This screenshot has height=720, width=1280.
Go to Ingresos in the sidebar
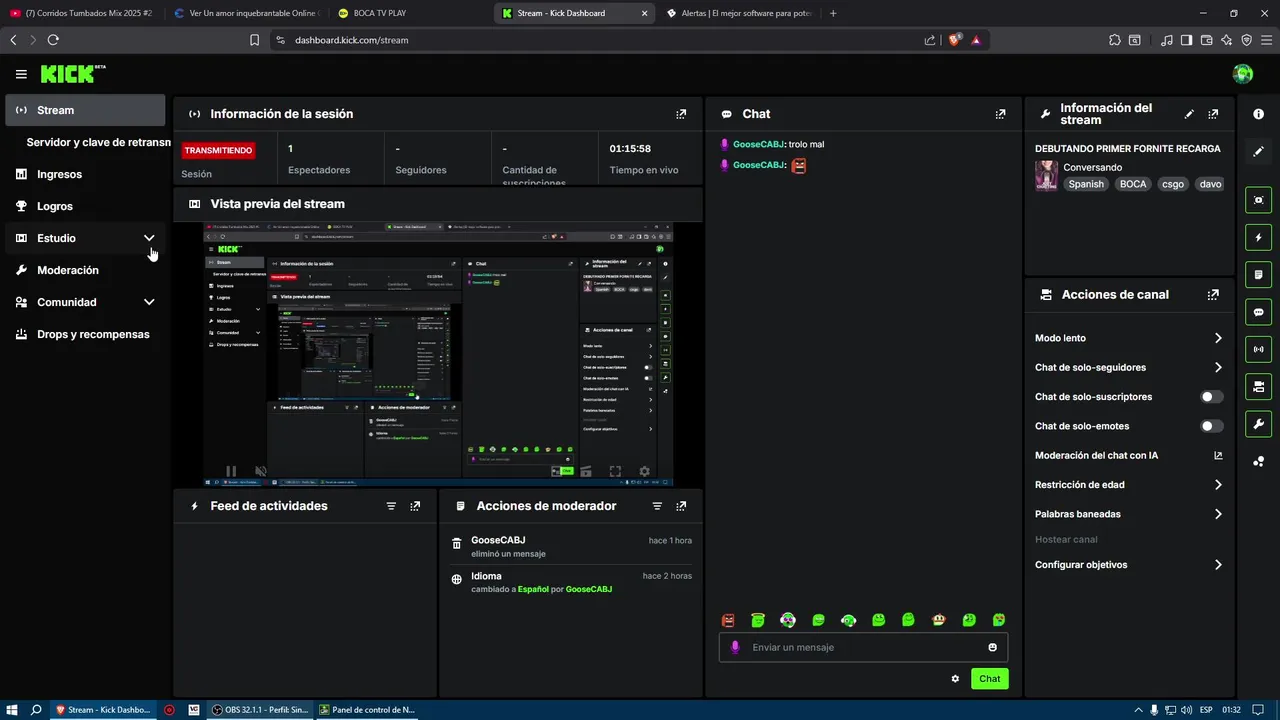[85, 174]
